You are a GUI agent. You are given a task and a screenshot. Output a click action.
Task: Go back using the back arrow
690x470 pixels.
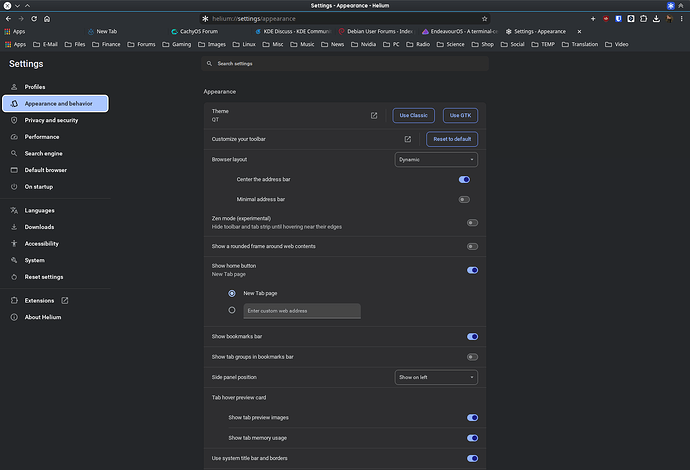(8, 18)
